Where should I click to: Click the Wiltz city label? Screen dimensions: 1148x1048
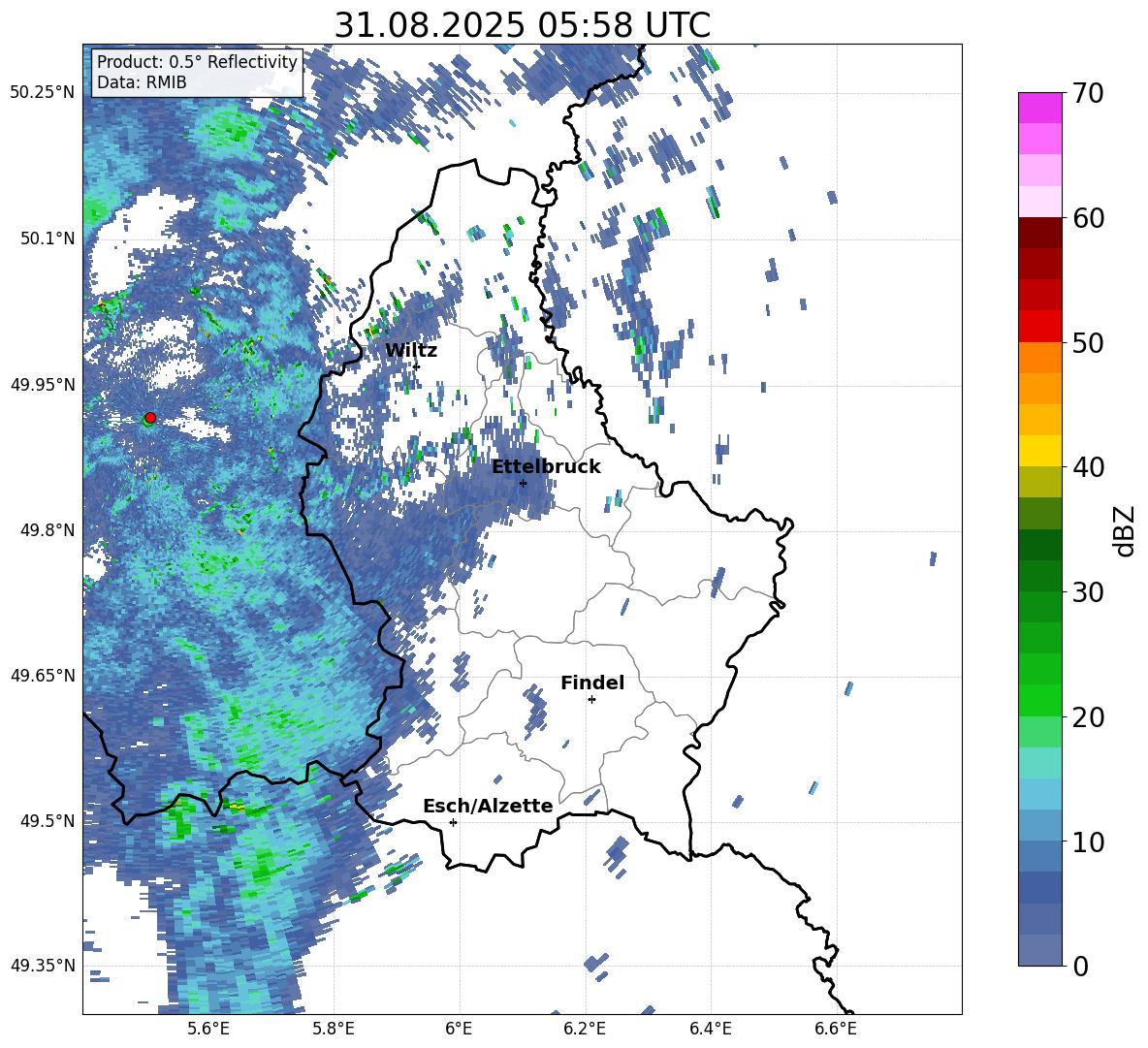411,351
